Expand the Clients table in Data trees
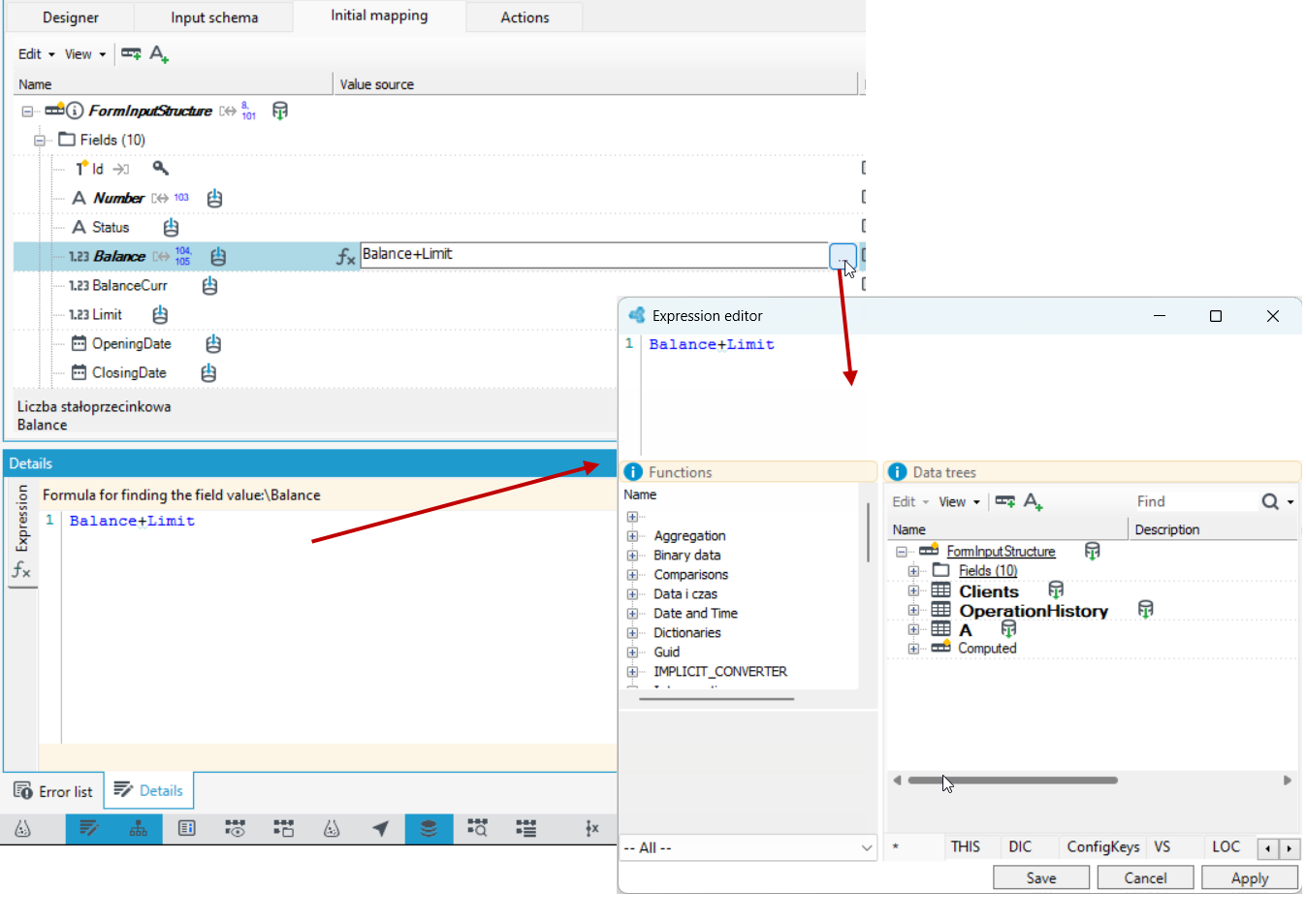The height and width of the screenshot is (924, 1306). (x=913, y=590)
